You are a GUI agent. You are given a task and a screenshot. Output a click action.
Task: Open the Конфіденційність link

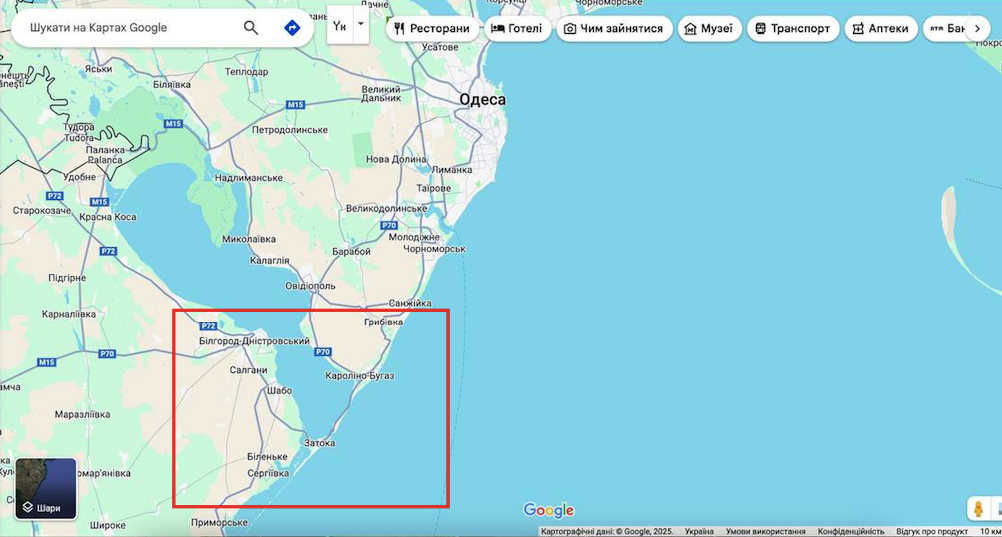tap(850, 532)
